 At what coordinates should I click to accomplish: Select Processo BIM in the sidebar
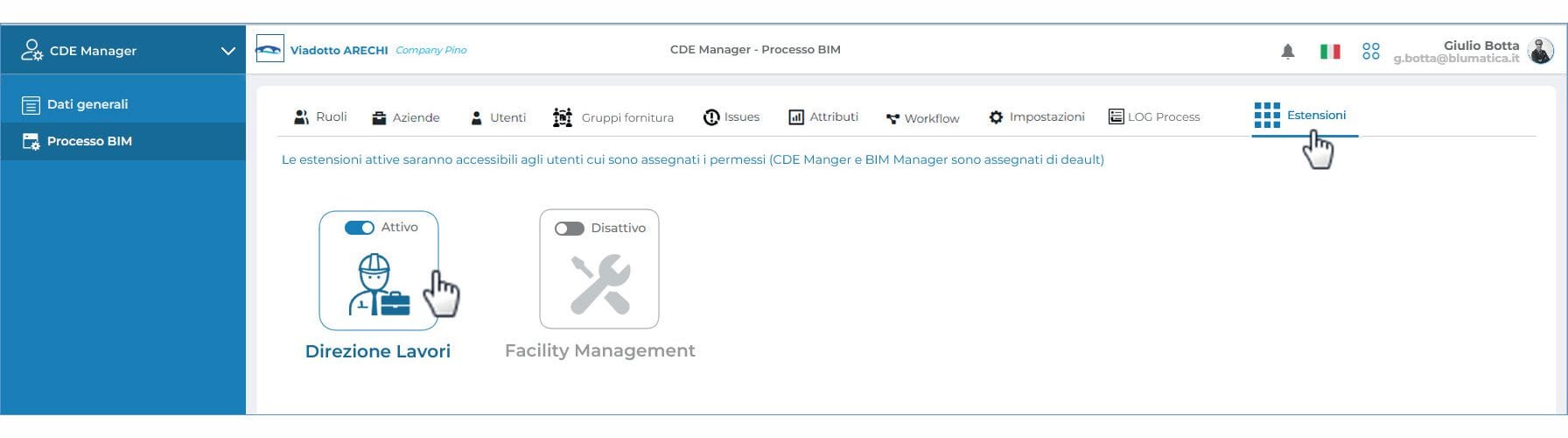pyautogui.click(x=88, y=141)
